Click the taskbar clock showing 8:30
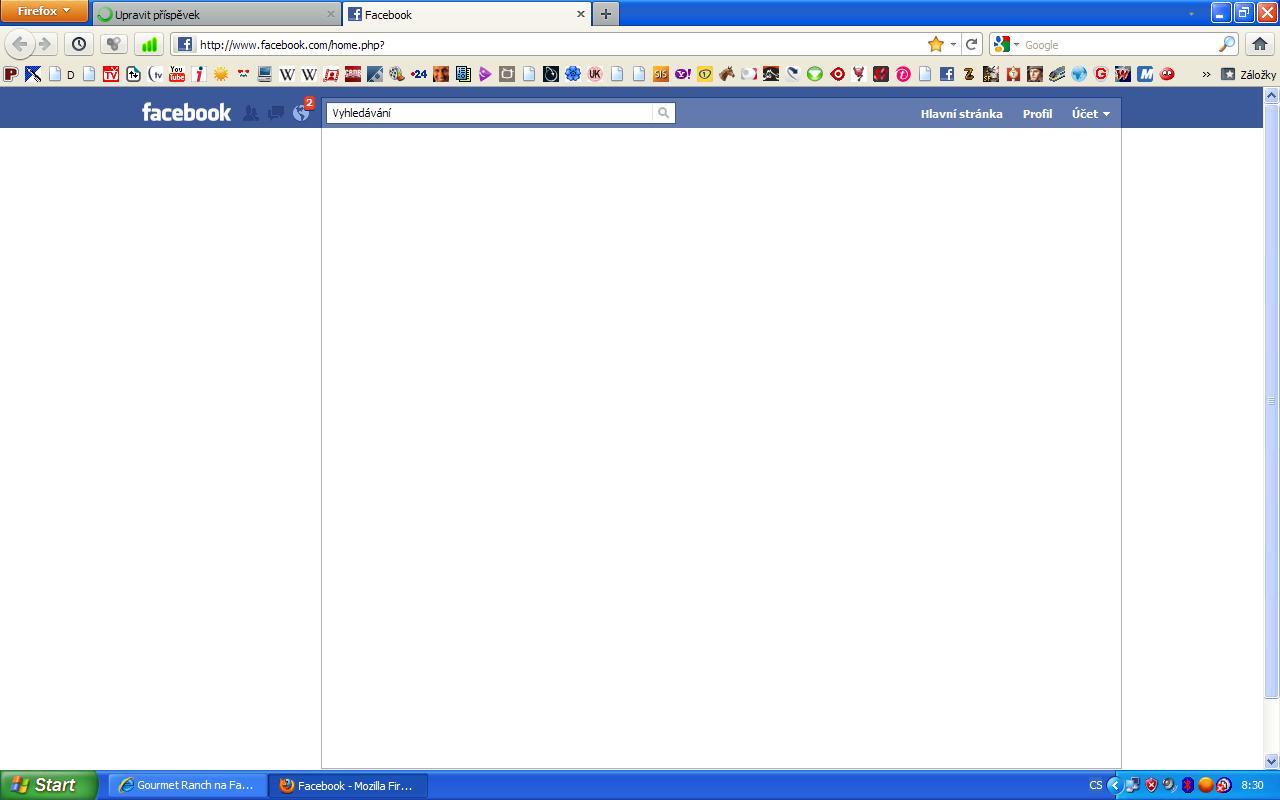 tap(1252, 785)
